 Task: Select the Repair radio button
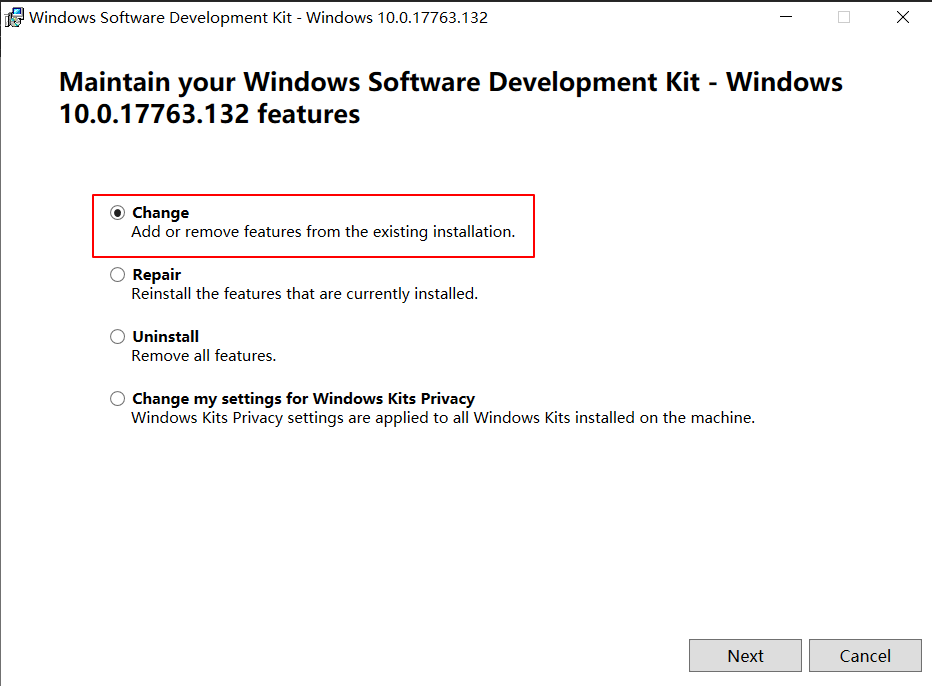pyautogui.click(x=118, y=275)
